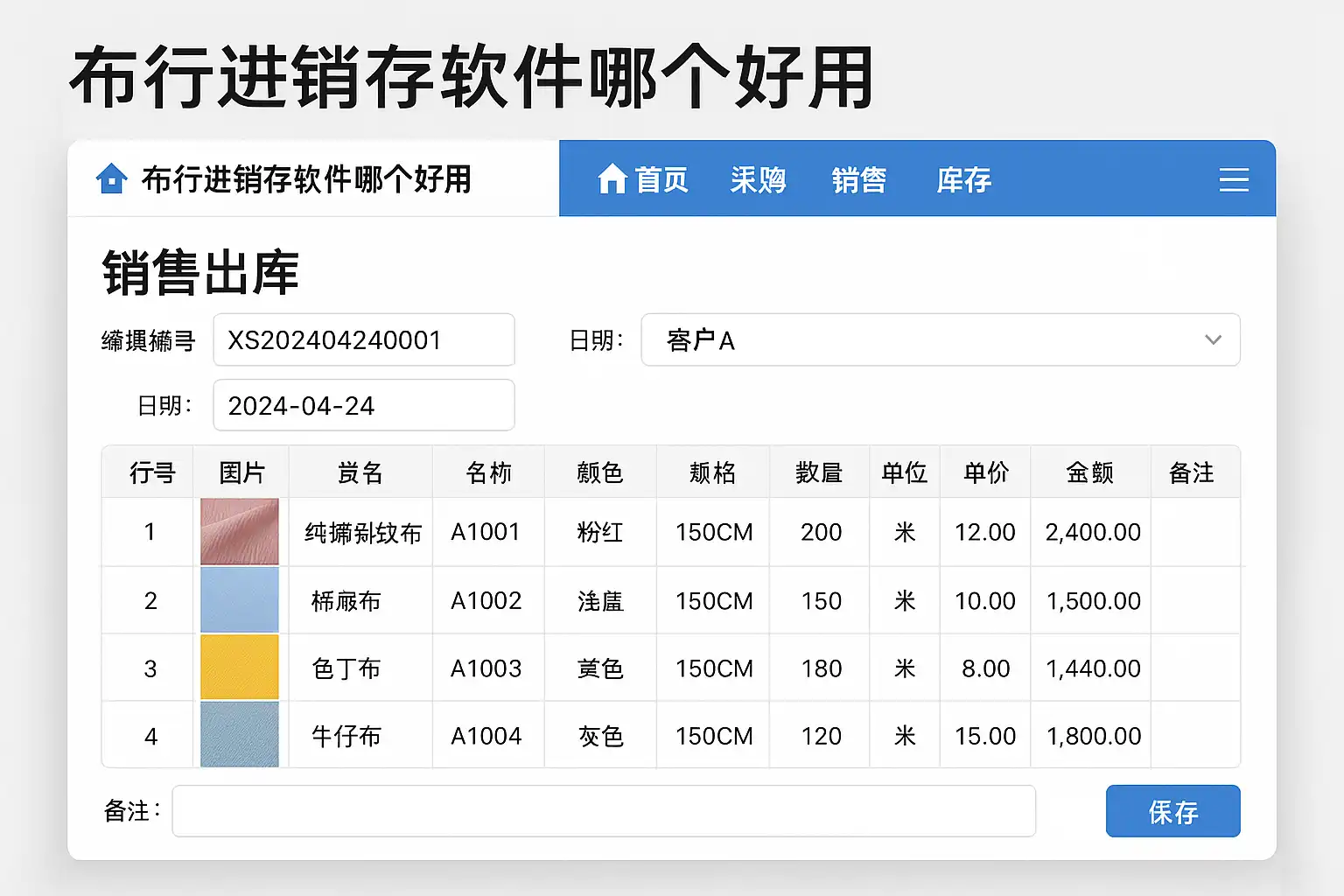Open the gray-blue denim fabric thumbnail
Image resolution: width=1344 pixels, height=896 pixels.
pos(240,735)
